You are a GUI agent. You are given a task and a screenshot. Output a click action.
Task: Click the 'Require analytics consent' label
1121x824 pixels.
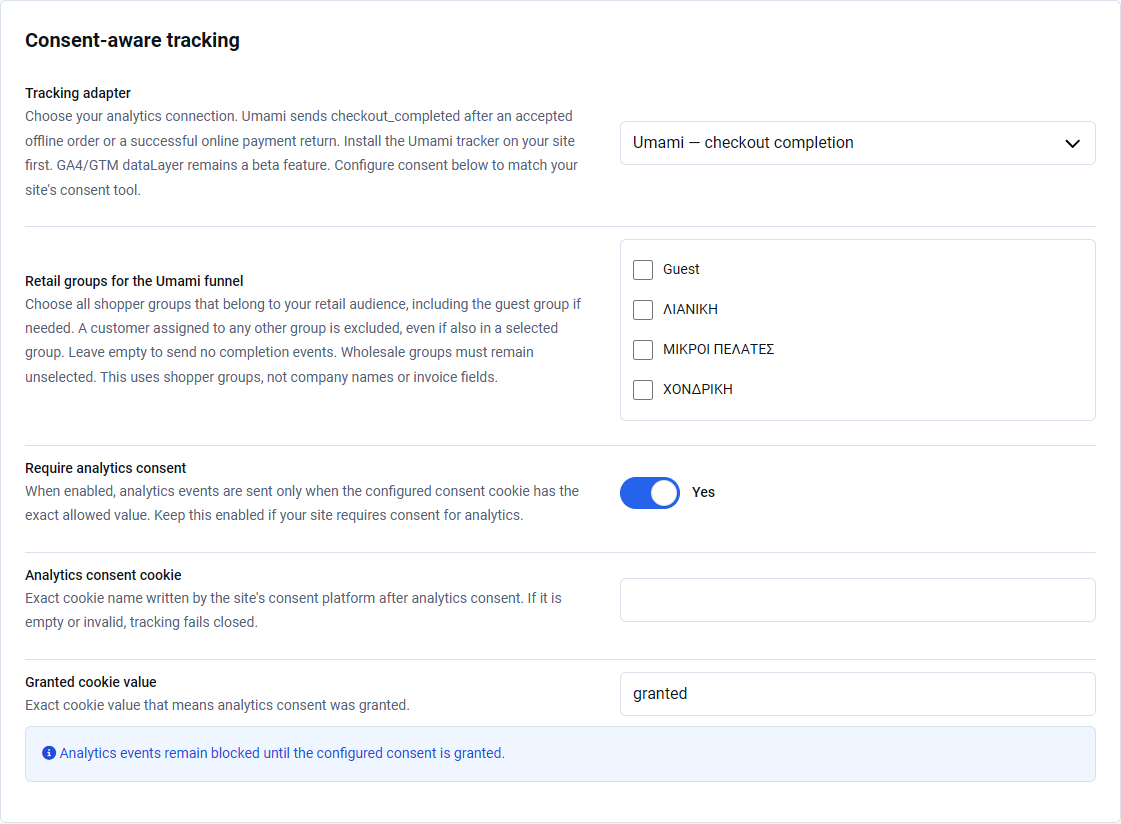coord(106,468)
